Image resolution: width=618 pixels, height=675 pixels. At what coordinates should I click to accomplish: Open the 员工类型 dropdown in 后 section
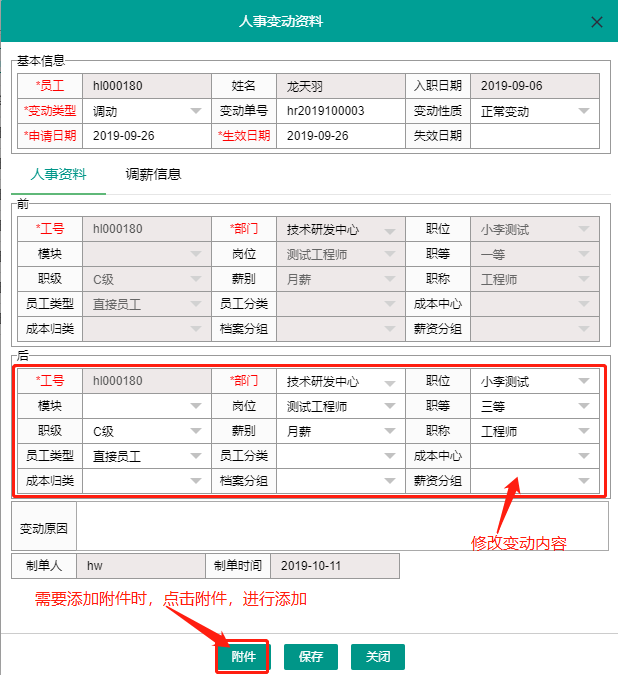195,456
